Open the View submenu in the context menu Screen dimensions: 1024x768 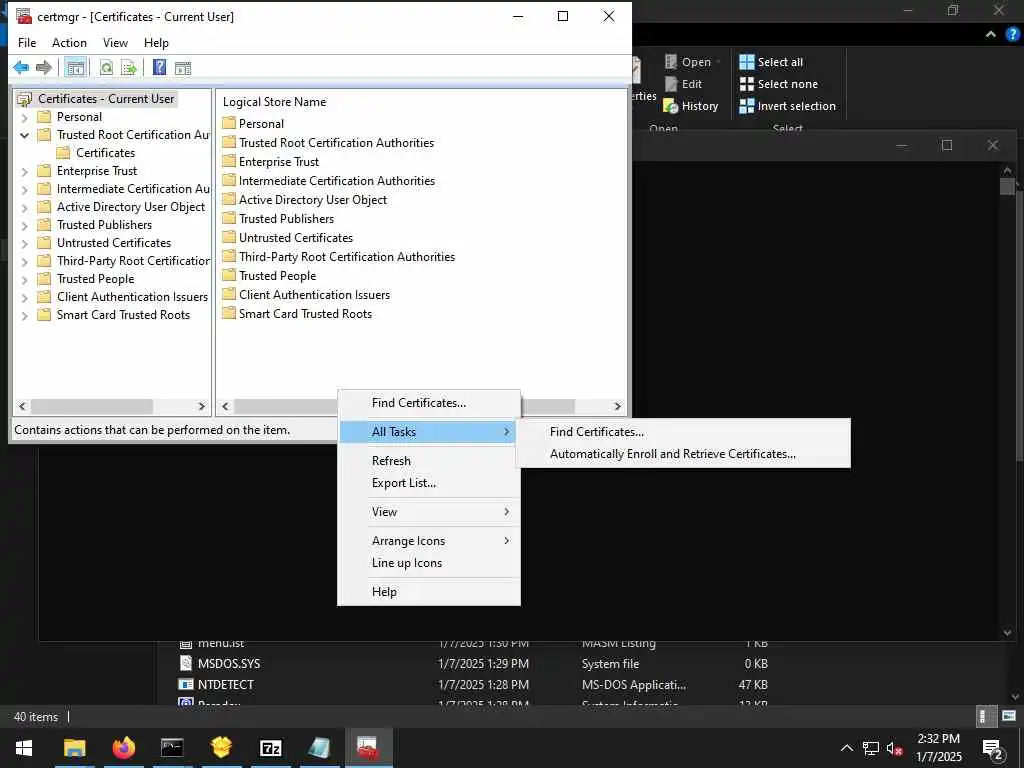pos(429,511)
